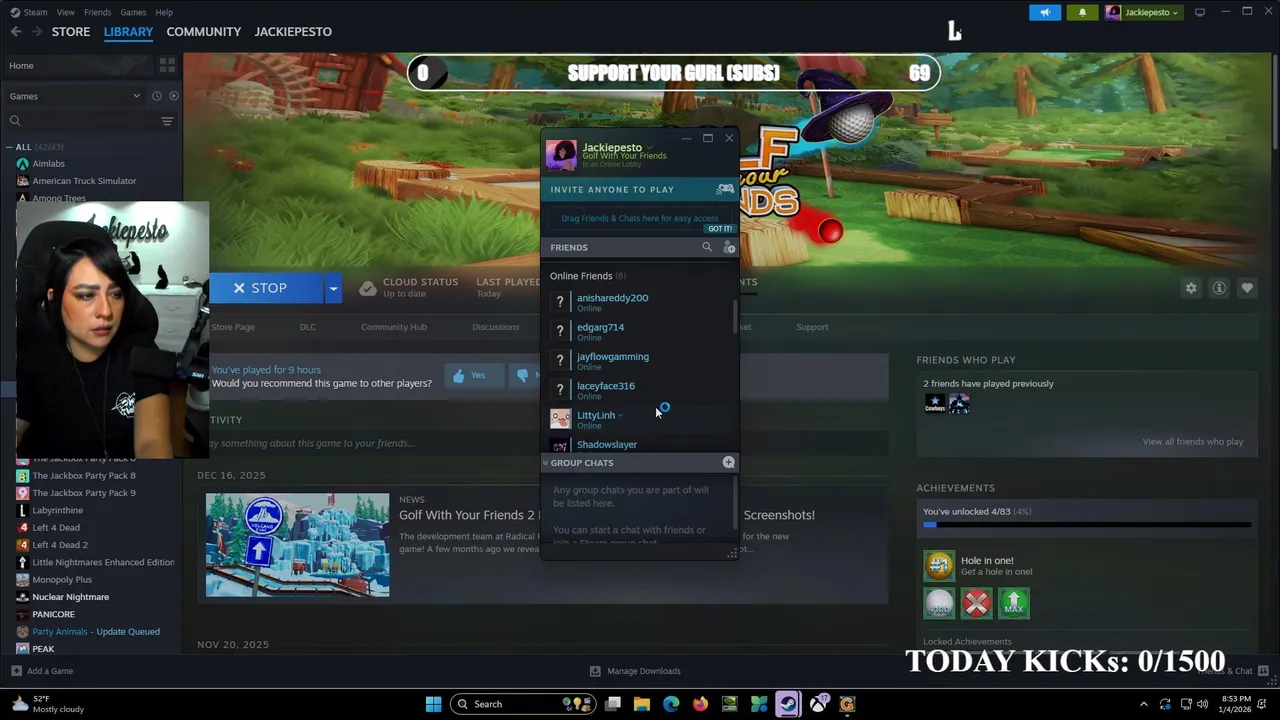
Task: Open the library grid view icon
Action: pos(167,65)
